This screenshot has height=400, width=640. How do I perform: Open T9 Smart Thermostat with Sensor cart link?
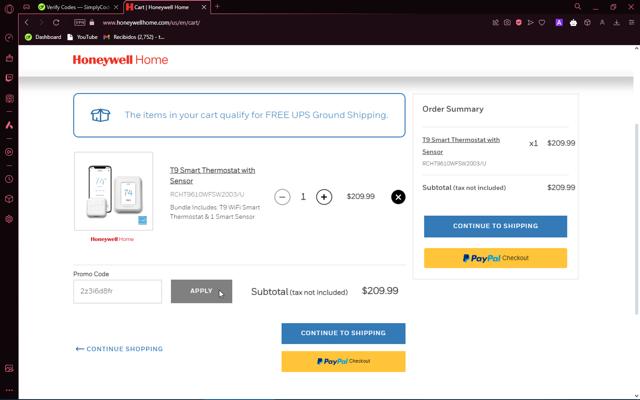pyautogui.click(x=212, y=175)
